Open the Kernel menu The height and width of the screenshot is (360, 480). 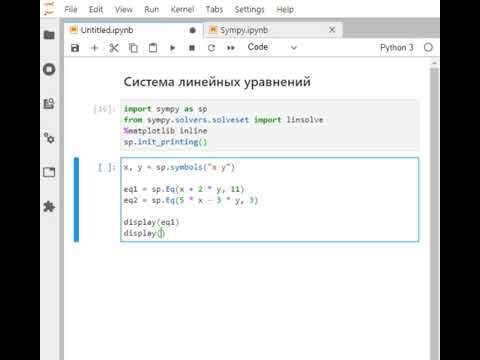[182, 9]
